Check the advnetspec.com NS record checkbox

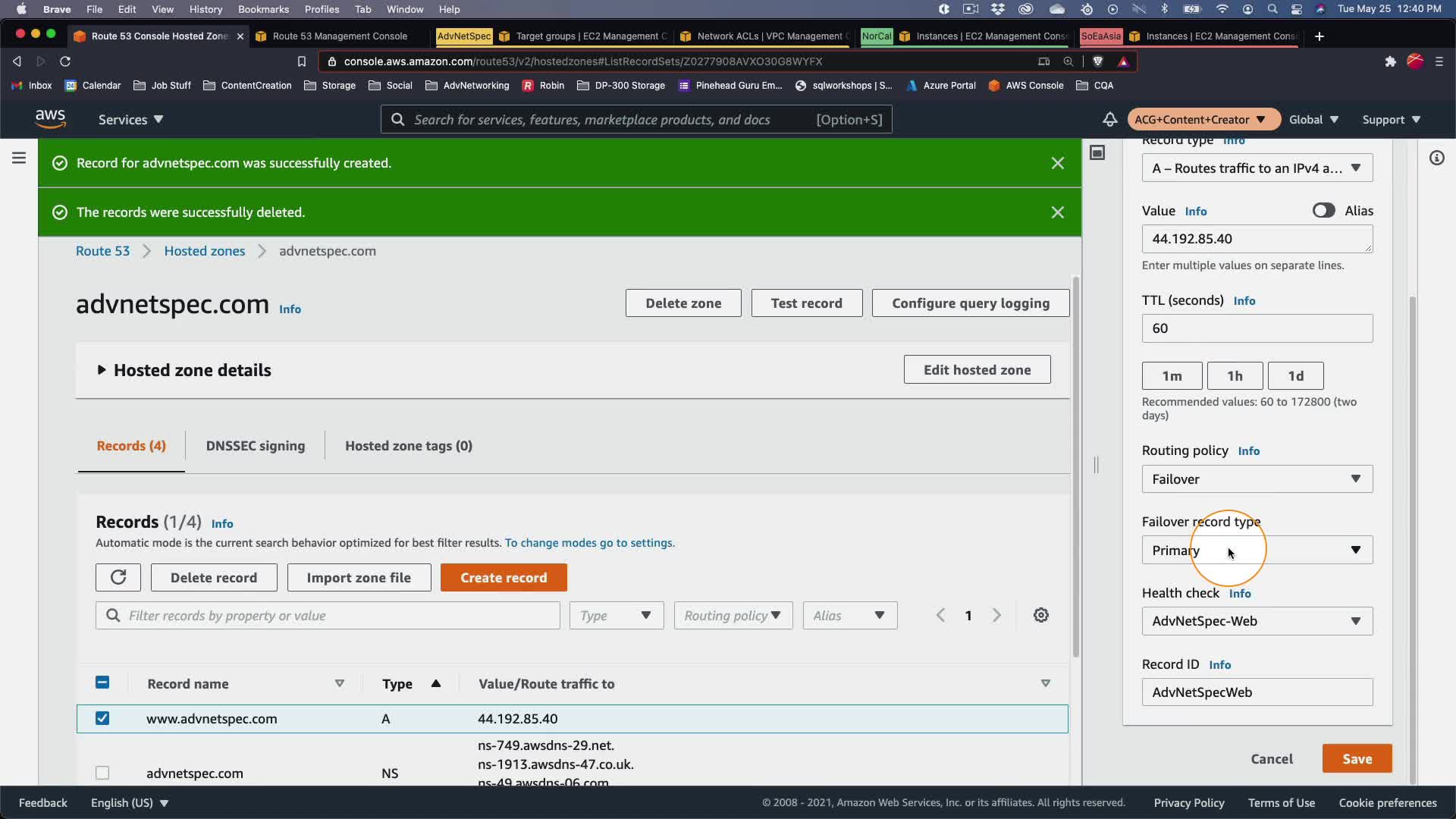pos(102,773)
